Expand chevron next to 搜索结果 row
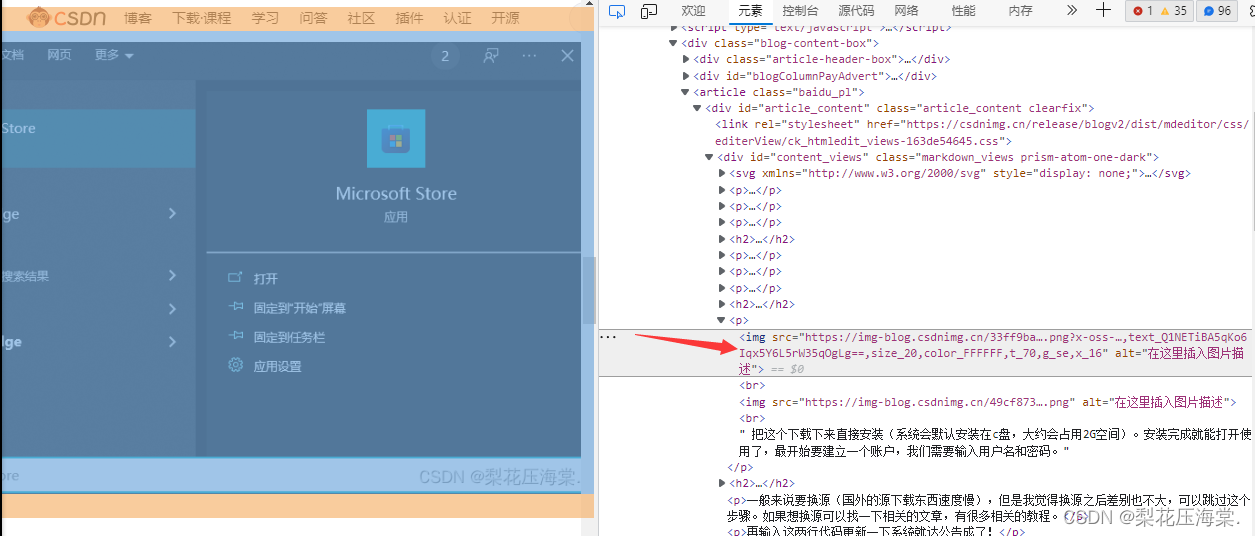1255x536 pixels. (172, 275)
